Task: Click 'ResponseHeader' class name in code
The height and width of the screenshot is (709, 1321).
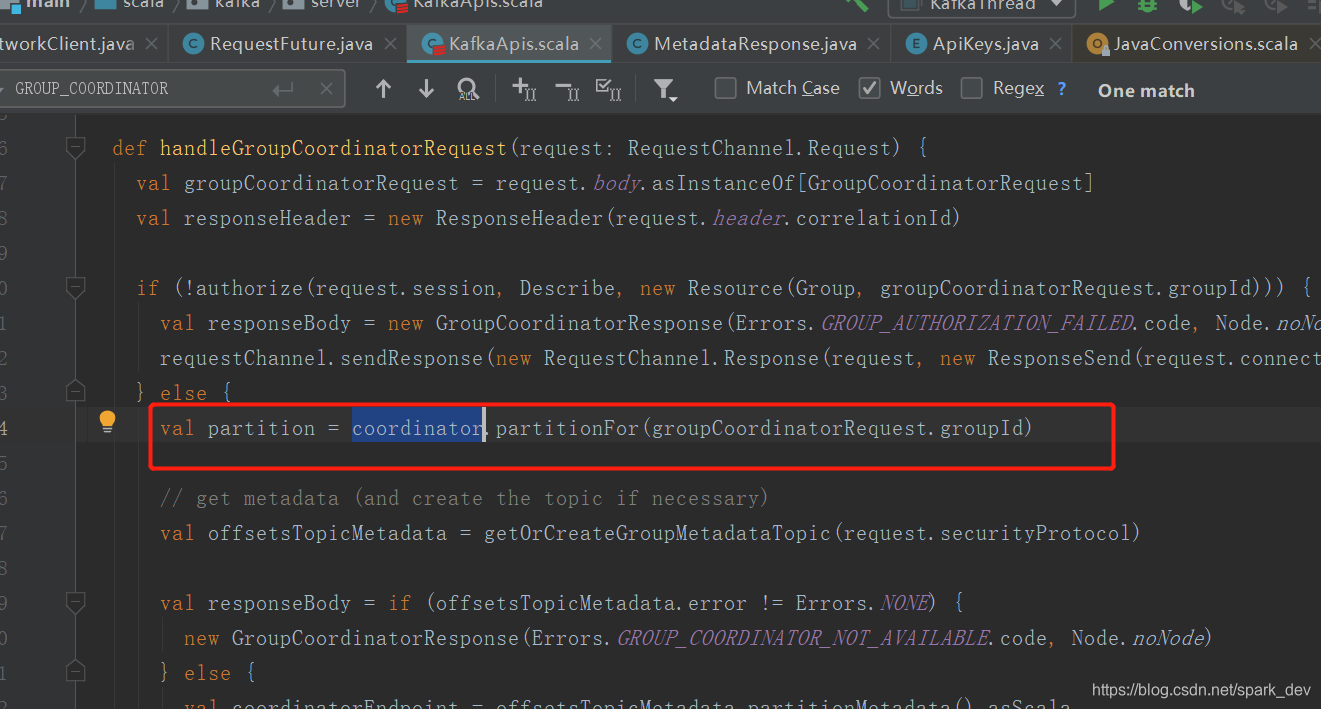Action: pyautogui.click(x=519, y=218)
